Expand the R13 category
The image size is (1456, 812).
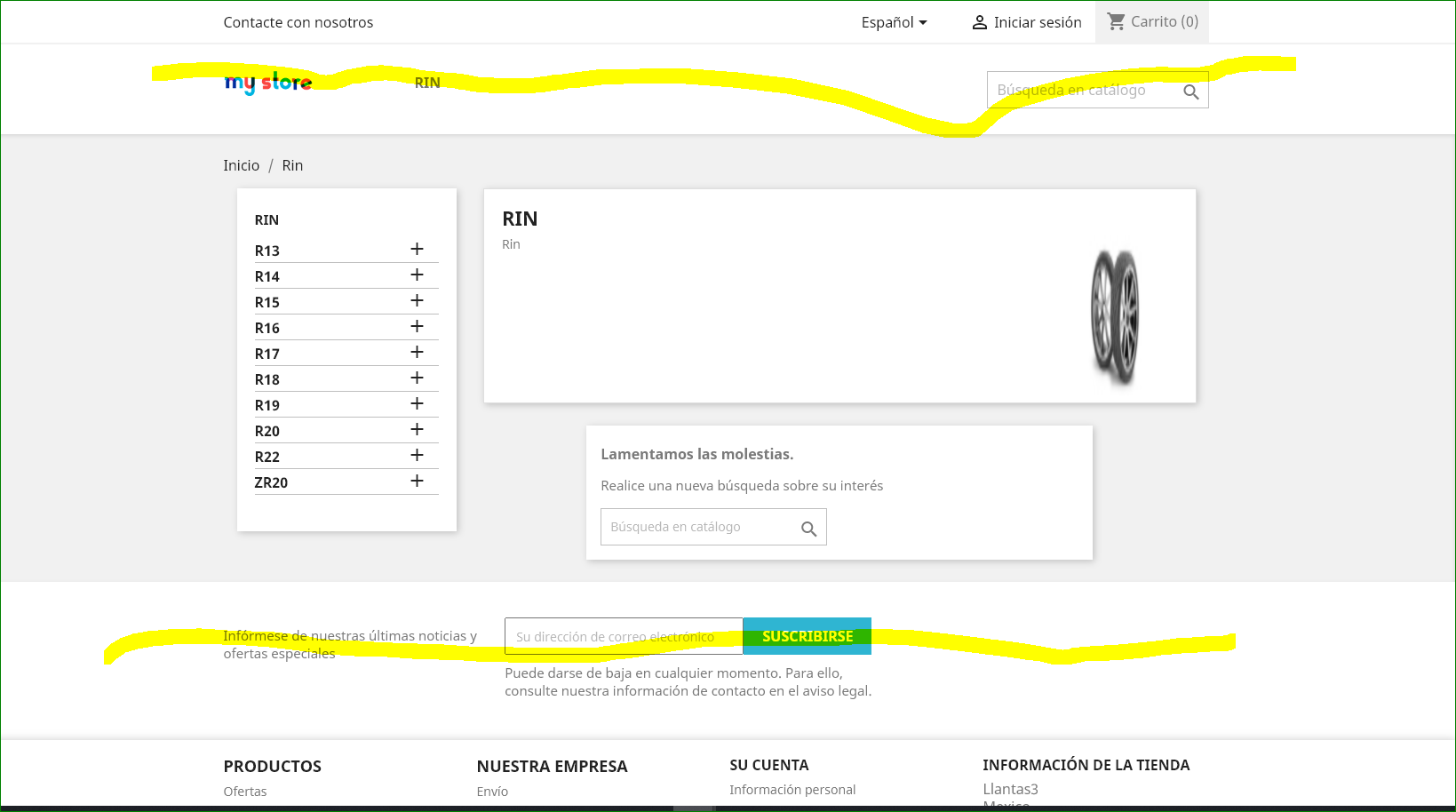[417, 250]
